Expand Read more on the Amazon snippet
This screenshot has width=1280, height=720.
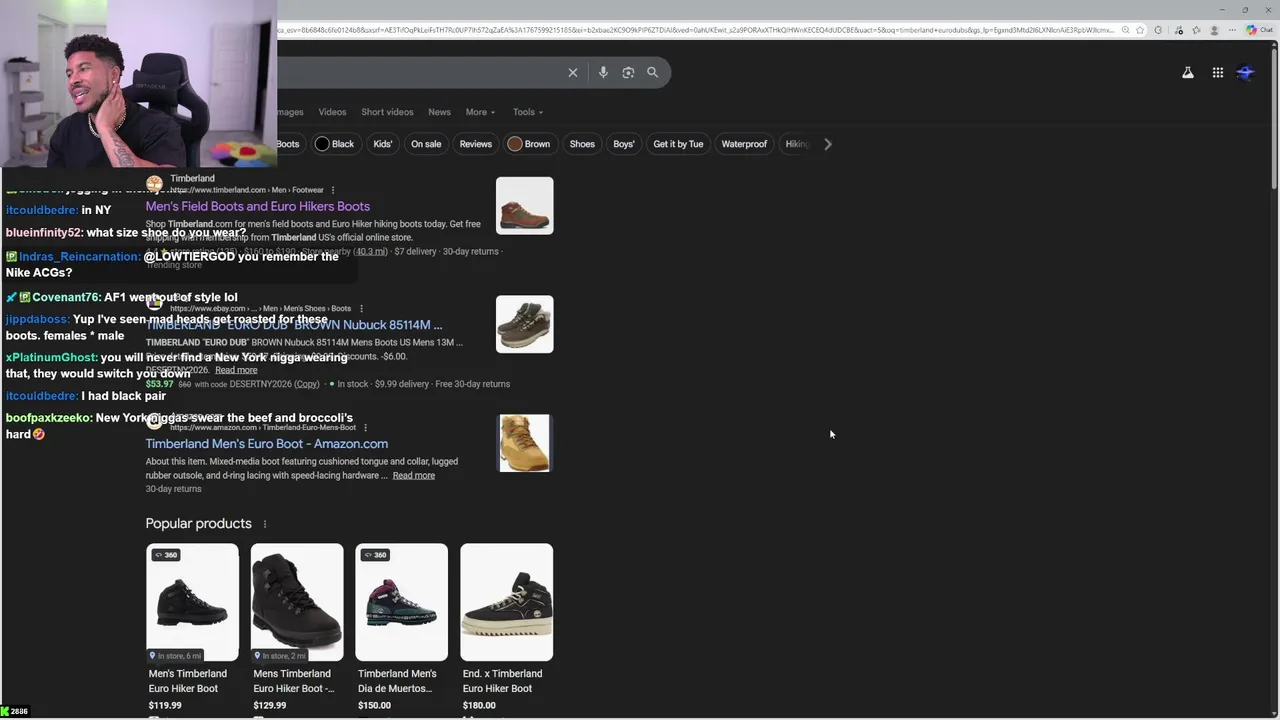414,475
